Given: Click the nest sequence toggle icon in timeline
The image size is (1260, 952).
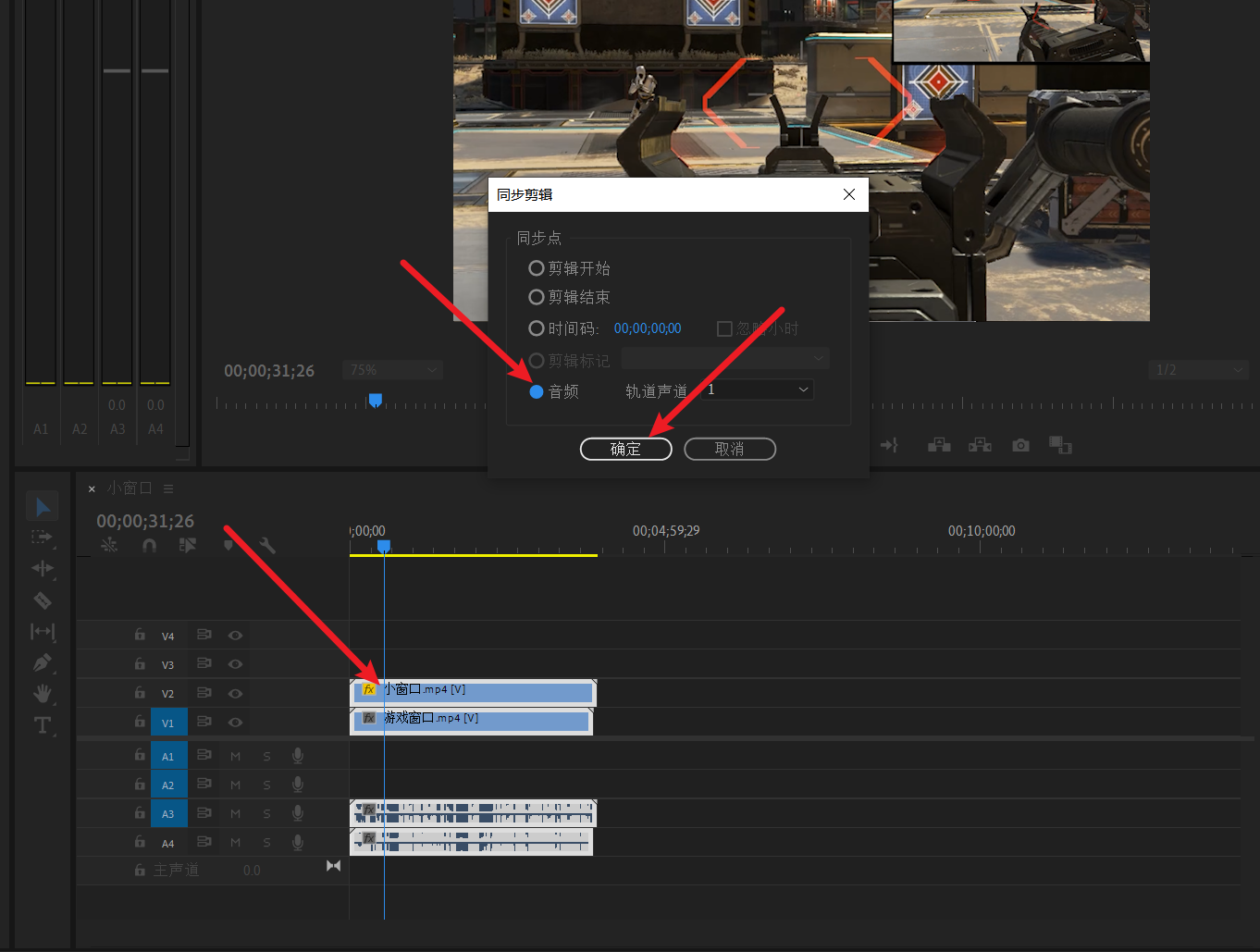Looking at the screenshot, I should point(109,545).
